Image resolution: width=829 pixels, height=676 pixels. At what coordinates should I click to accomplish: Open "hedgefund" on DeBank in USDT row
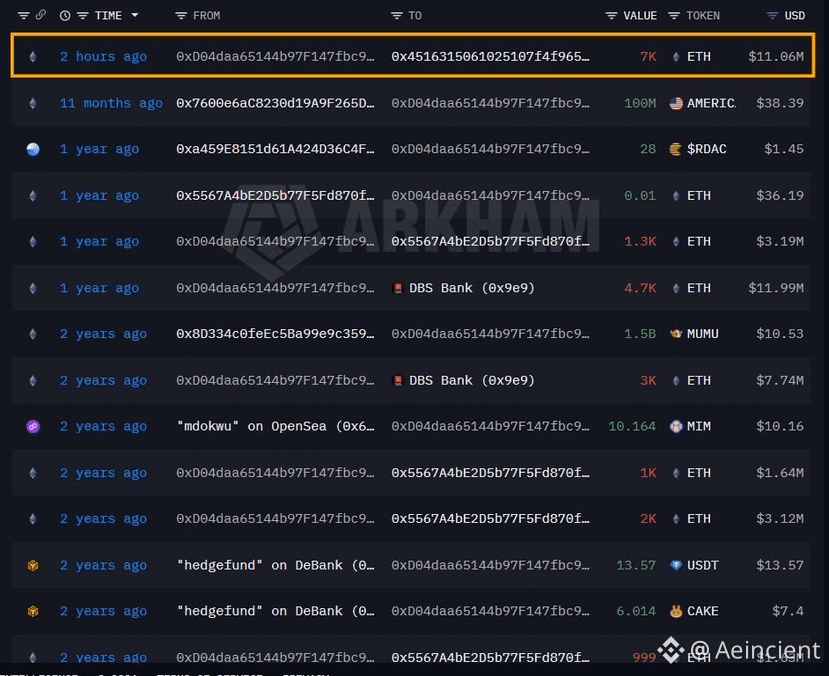tap(275, 565)
